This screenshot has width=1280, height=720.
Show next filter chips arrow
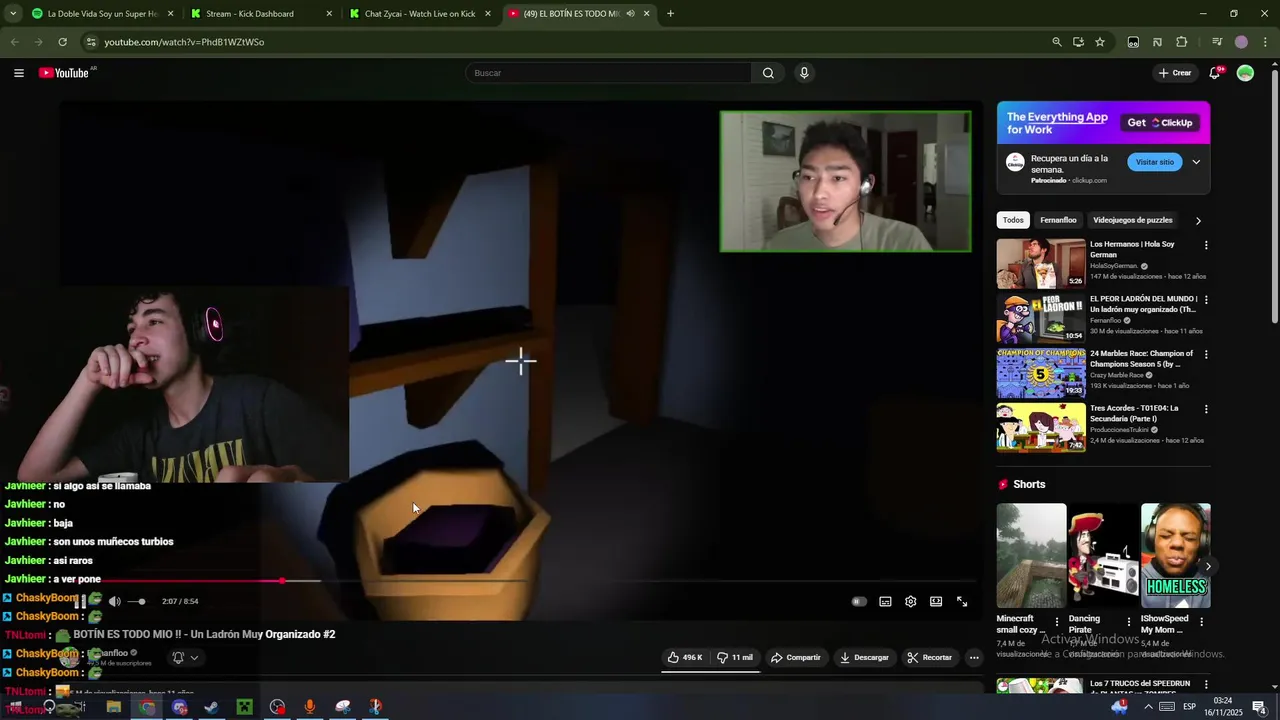tap(1198, 220)
